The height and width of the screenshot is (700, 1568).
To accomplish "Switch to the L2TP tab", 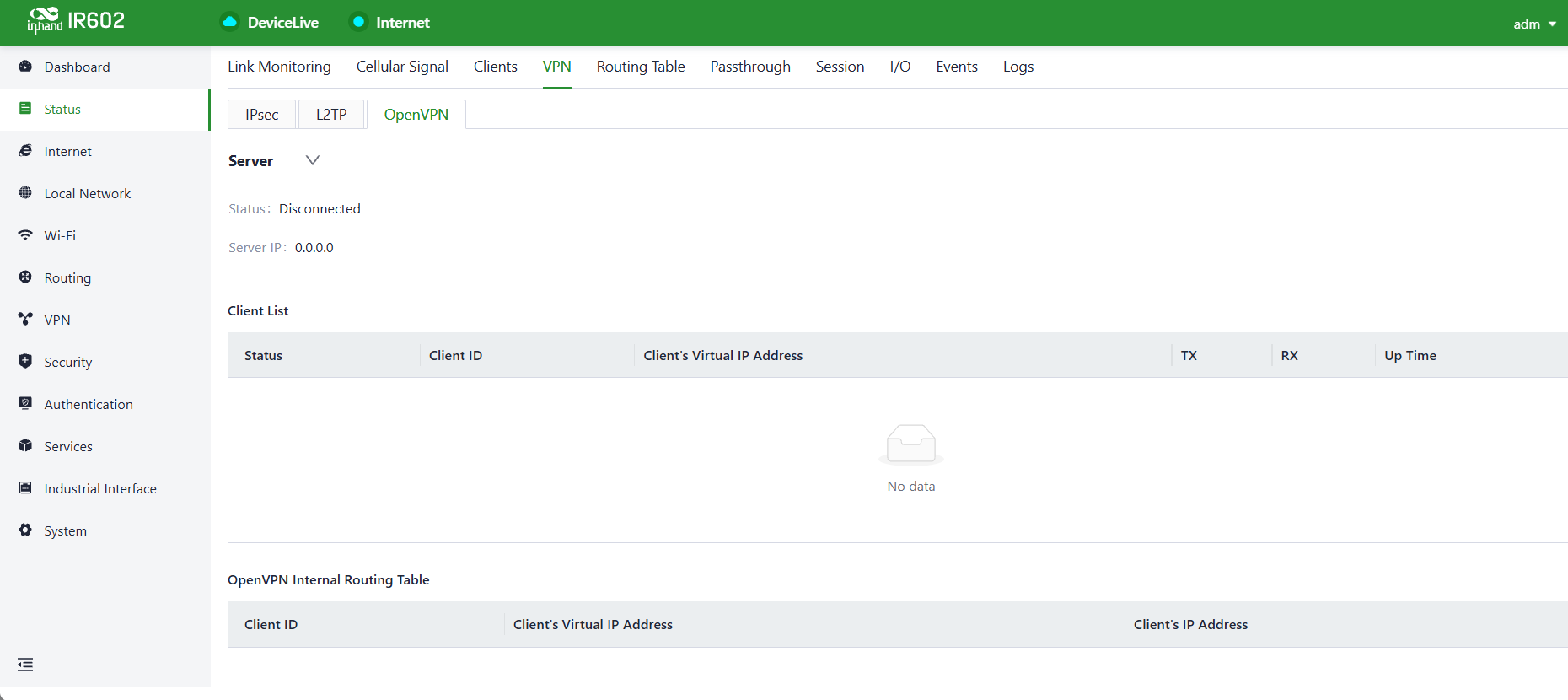I will (x=331, y=115).
